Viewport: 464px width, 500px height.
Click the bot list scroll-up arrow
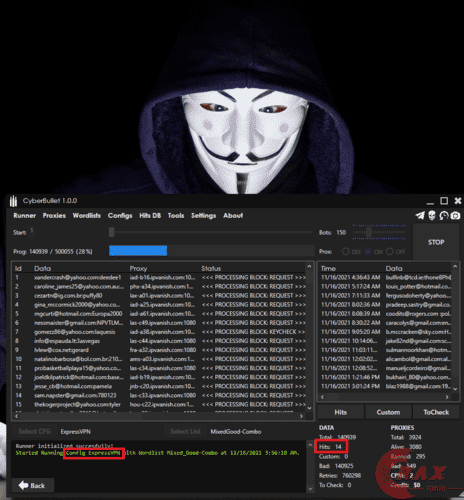[309, 266]
